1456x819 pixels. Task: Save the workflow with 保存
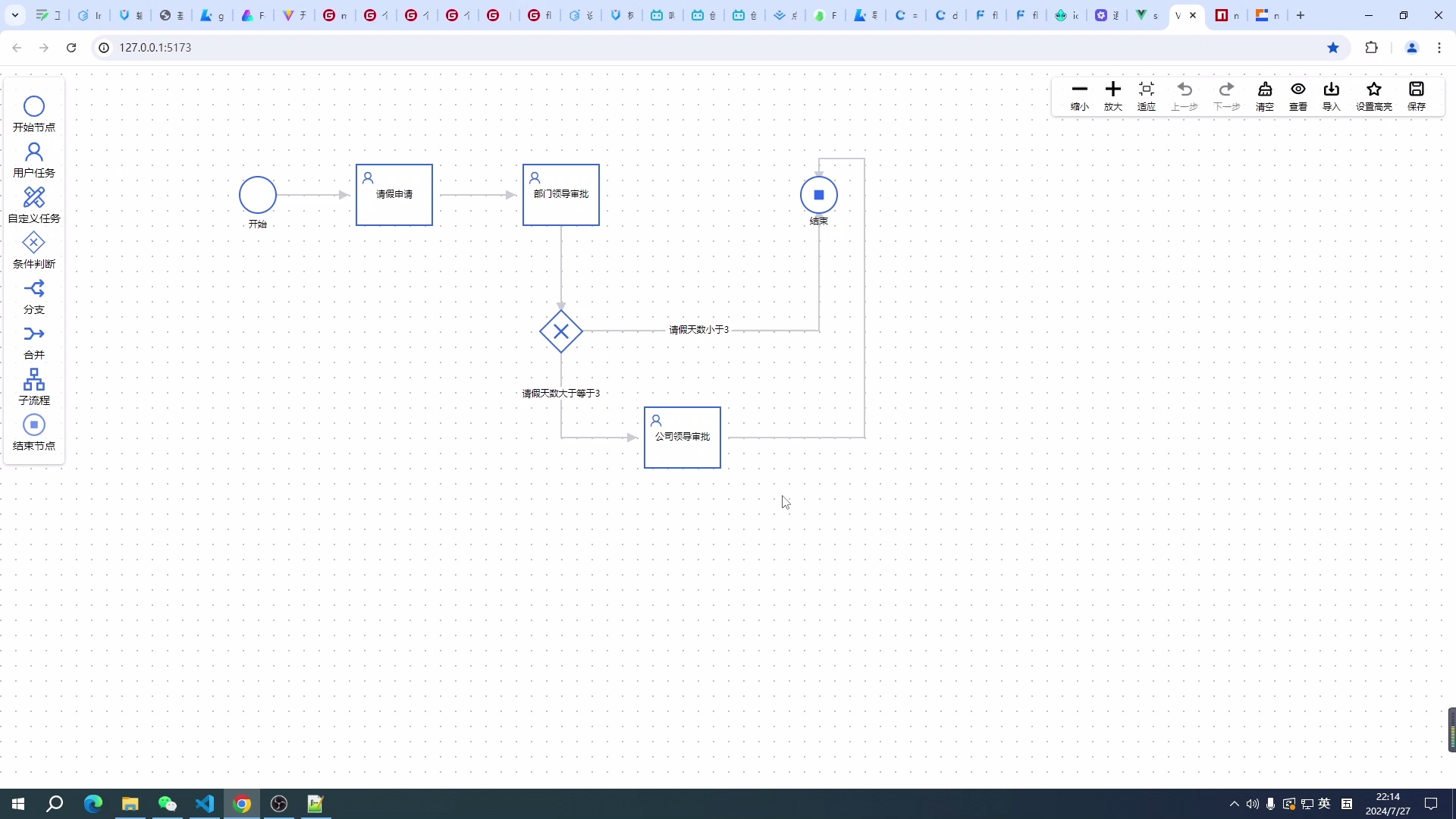coord(1417,96)
